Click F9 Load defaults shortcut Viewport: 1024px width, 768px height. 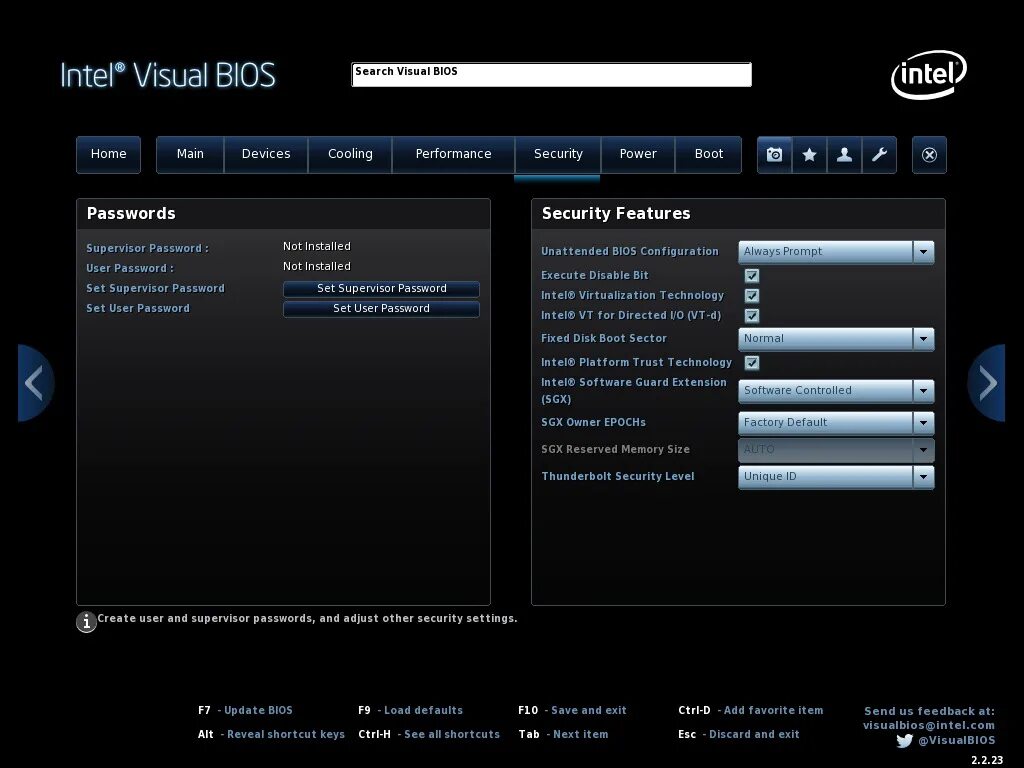[410, 710]
